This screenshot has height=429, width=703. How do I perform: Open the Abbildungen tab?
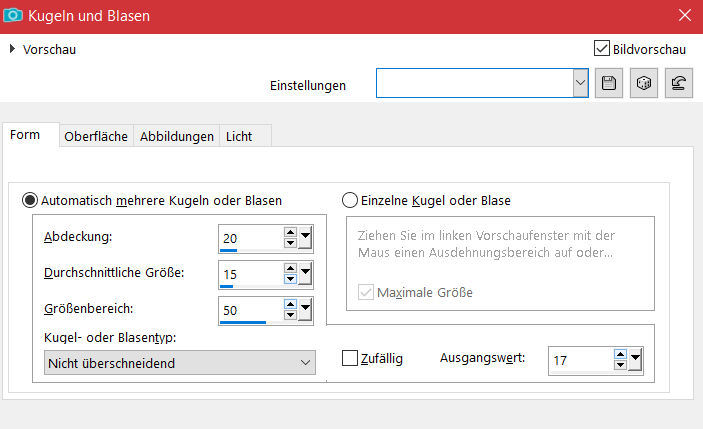pos(177,137)
